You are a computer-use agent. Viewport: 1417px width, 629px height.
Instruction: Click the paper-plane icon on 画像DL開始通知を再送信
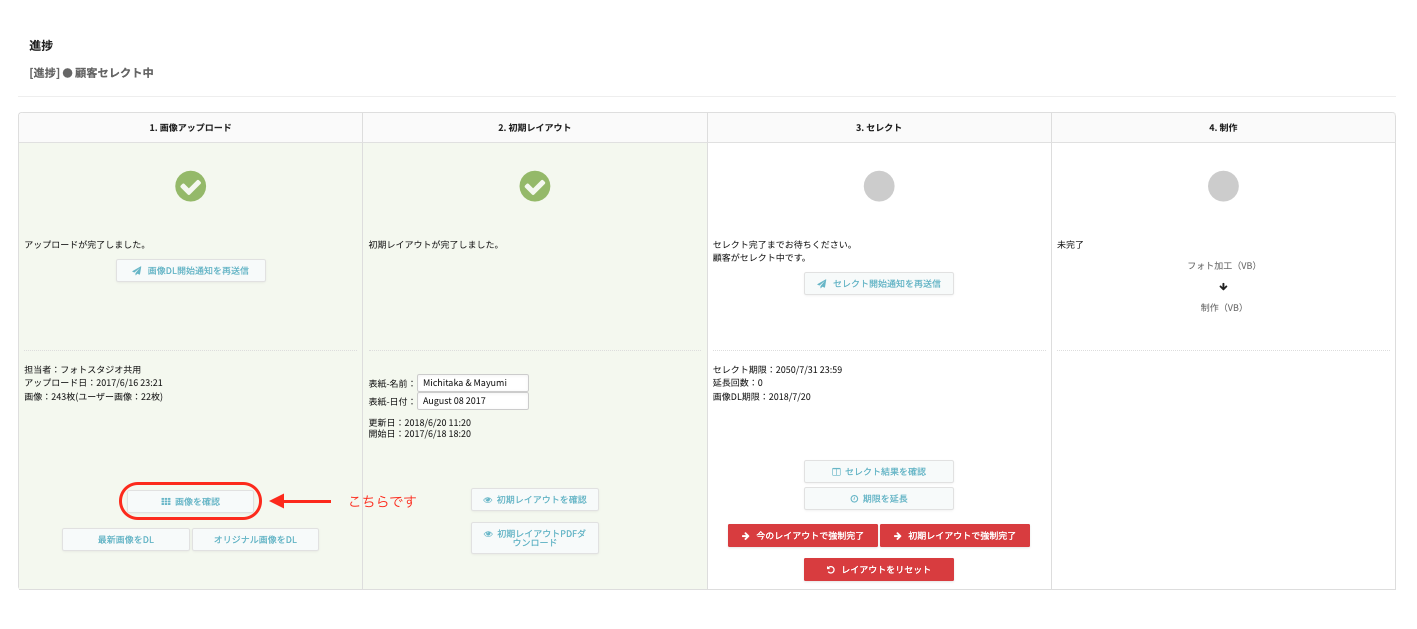[x=137, y=270]
